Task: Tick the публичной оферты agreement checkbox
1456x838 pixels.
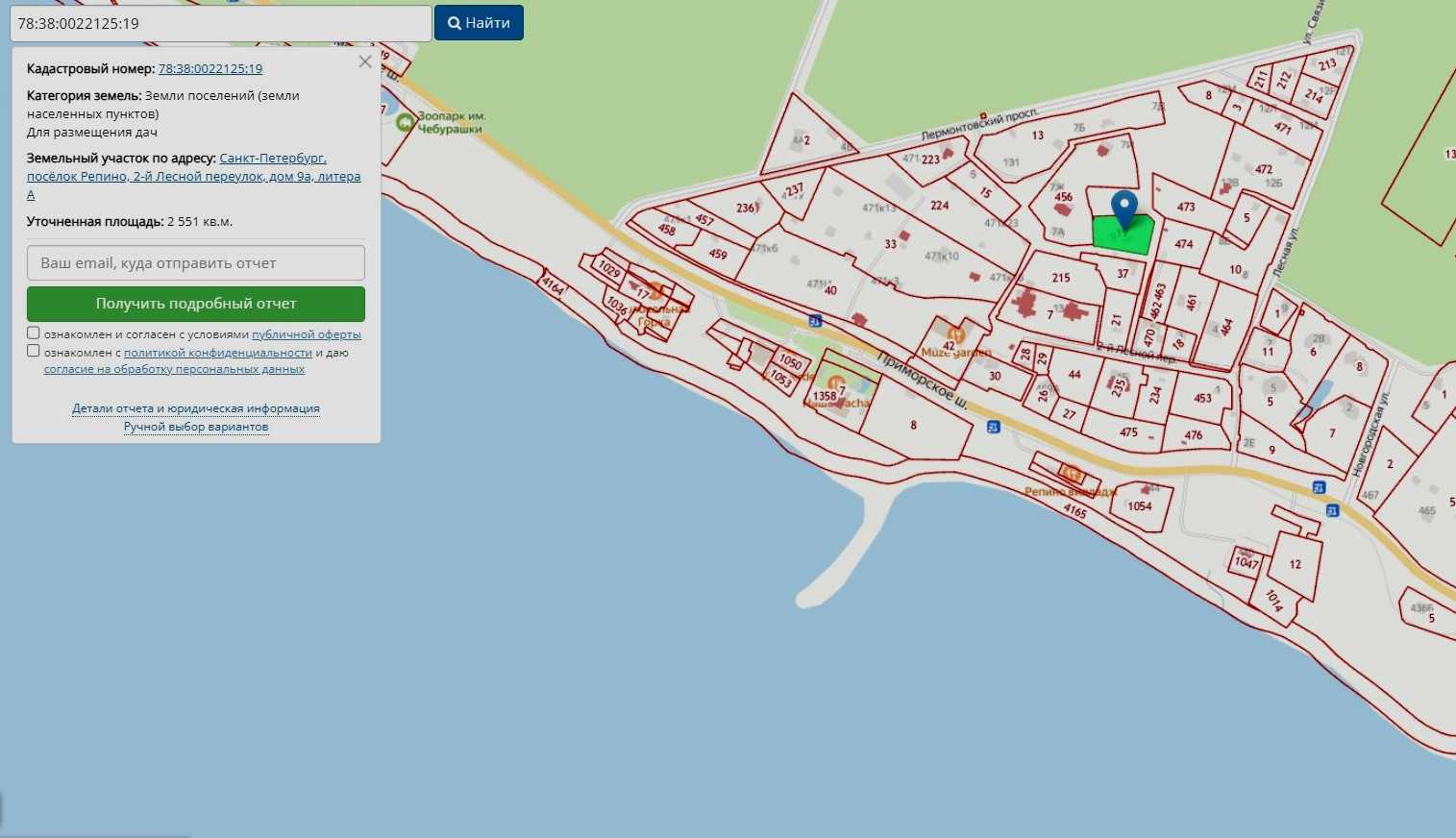Action: click(34, 333)
